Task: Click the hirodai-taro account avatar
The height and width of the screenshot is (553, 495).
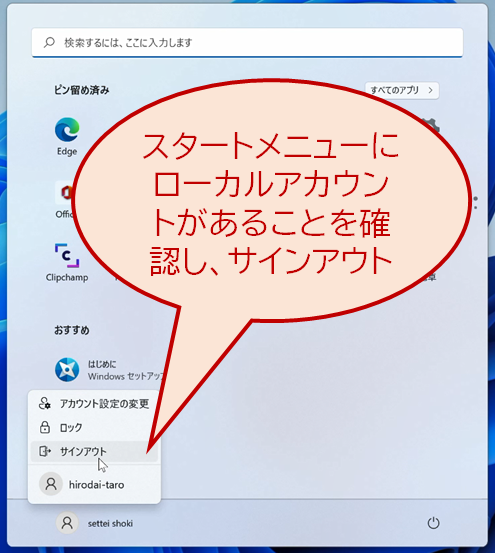Action: point(51,484)
